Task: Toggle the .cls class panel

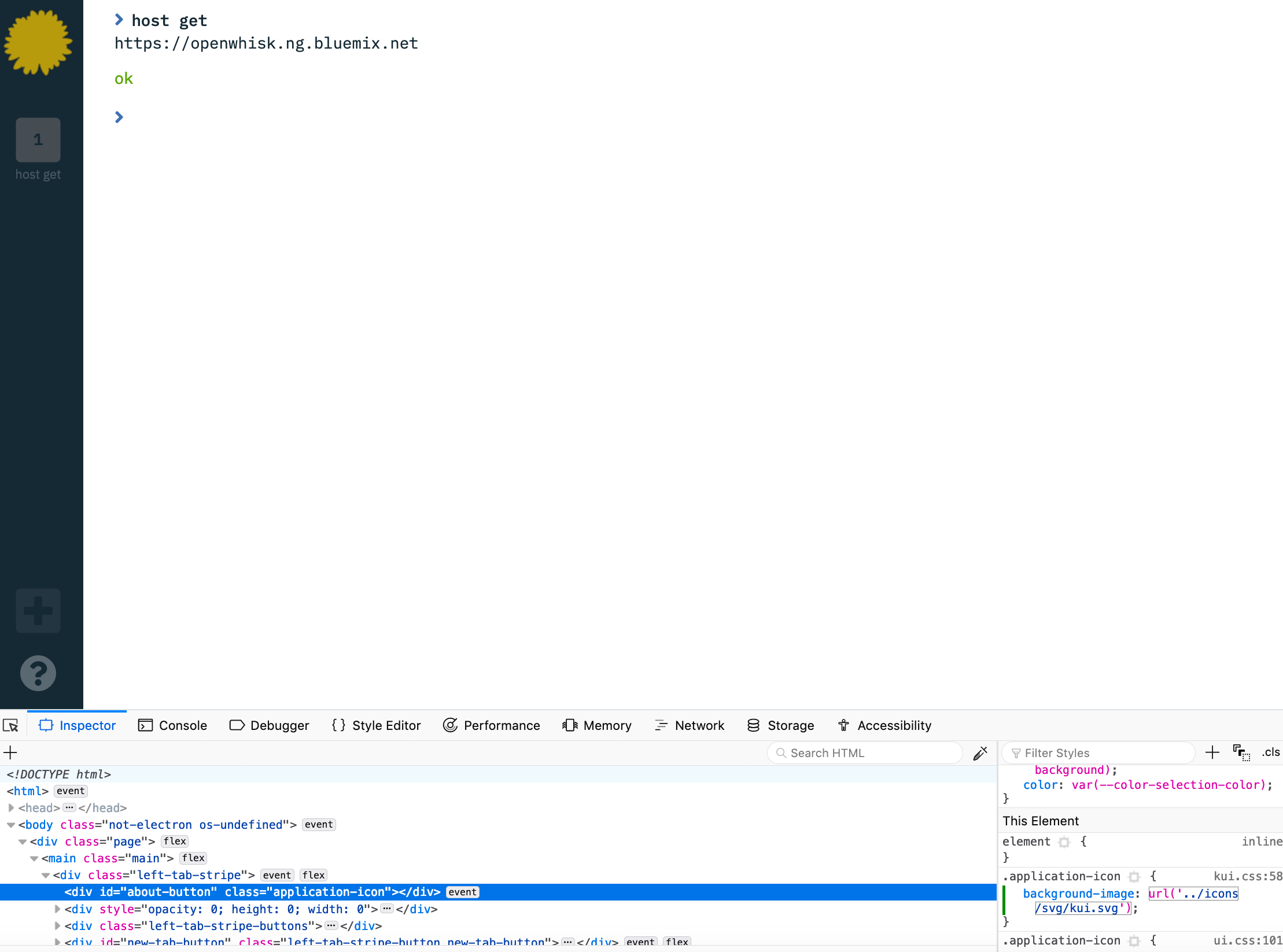Action: [x=1271, y=752]
